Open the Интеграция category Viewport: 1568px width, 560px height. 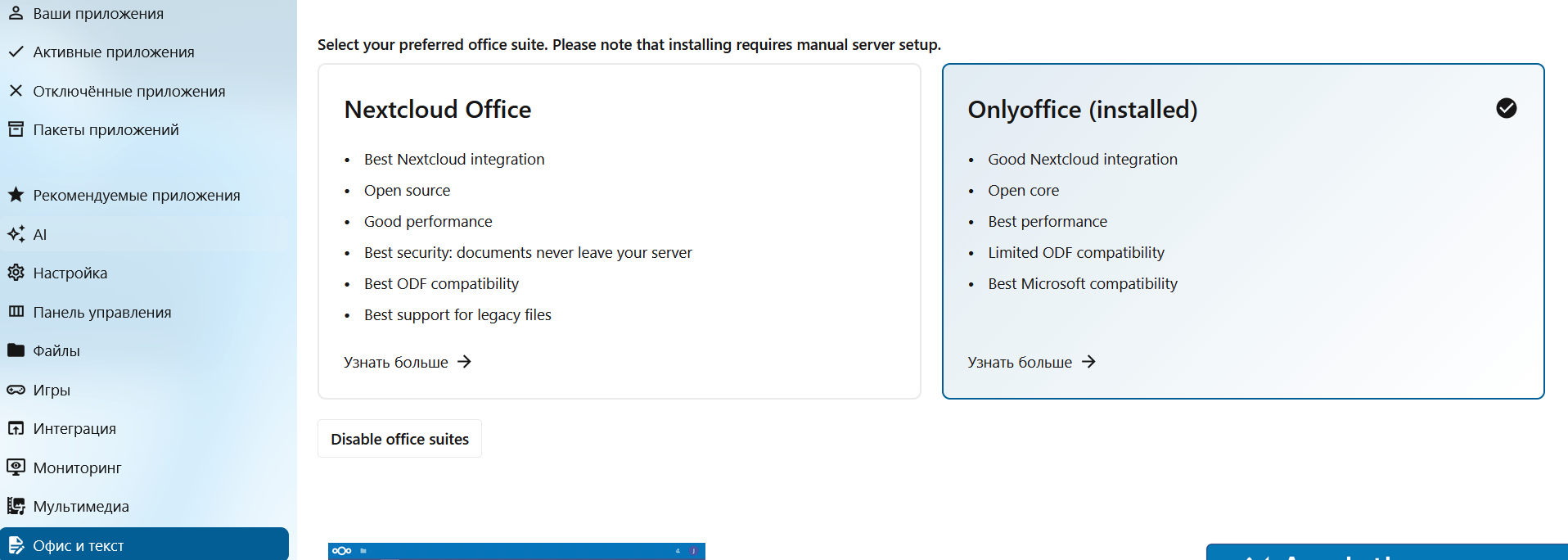coord(74,428)
